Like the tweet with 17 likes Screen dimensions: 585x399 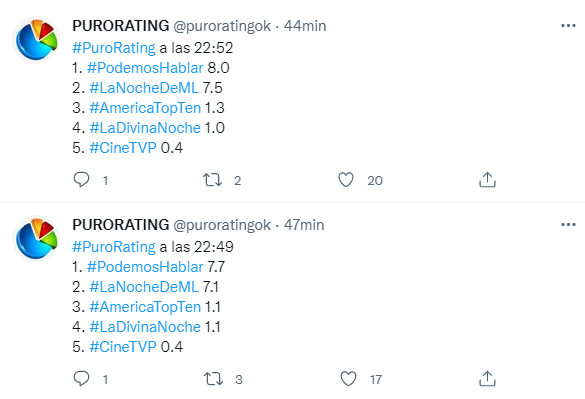coord(348,378)
